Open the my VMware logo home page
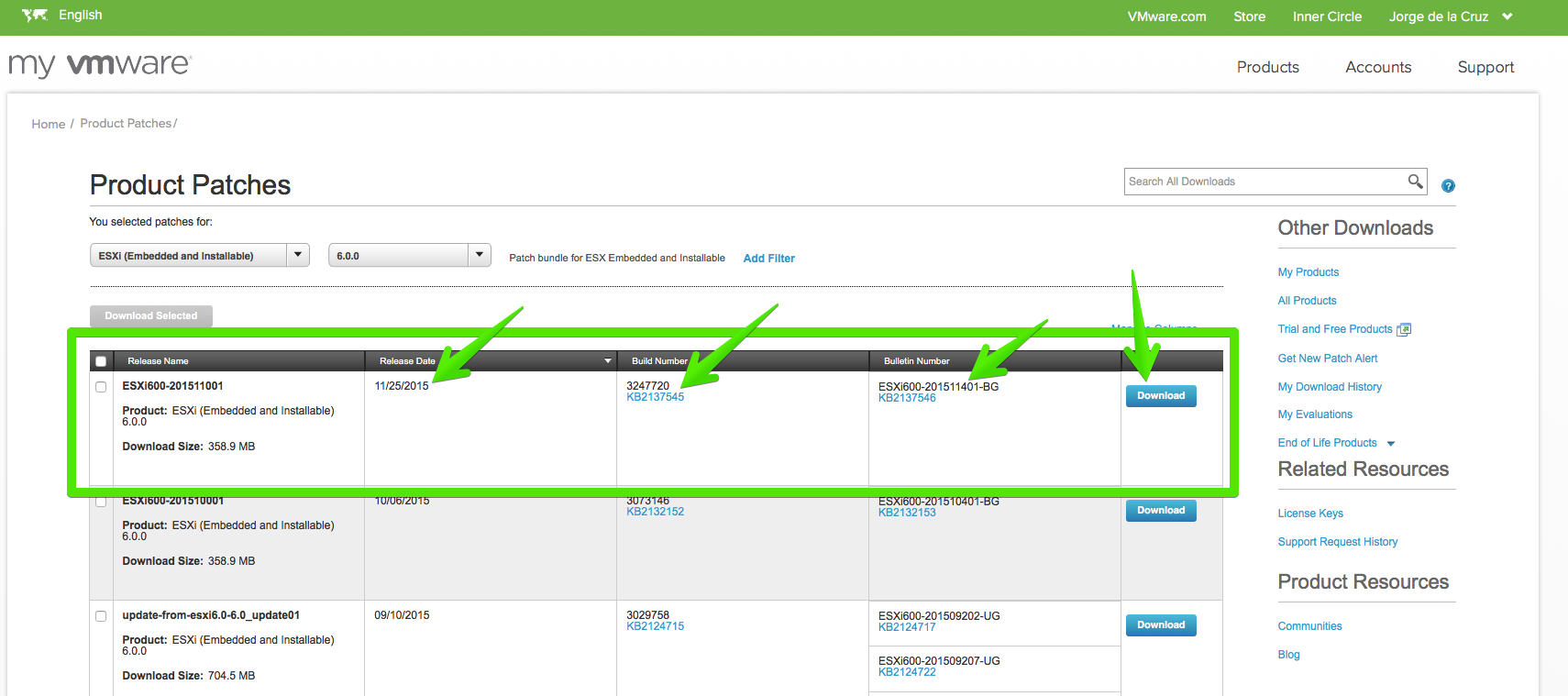 click(x=100, y=64)
